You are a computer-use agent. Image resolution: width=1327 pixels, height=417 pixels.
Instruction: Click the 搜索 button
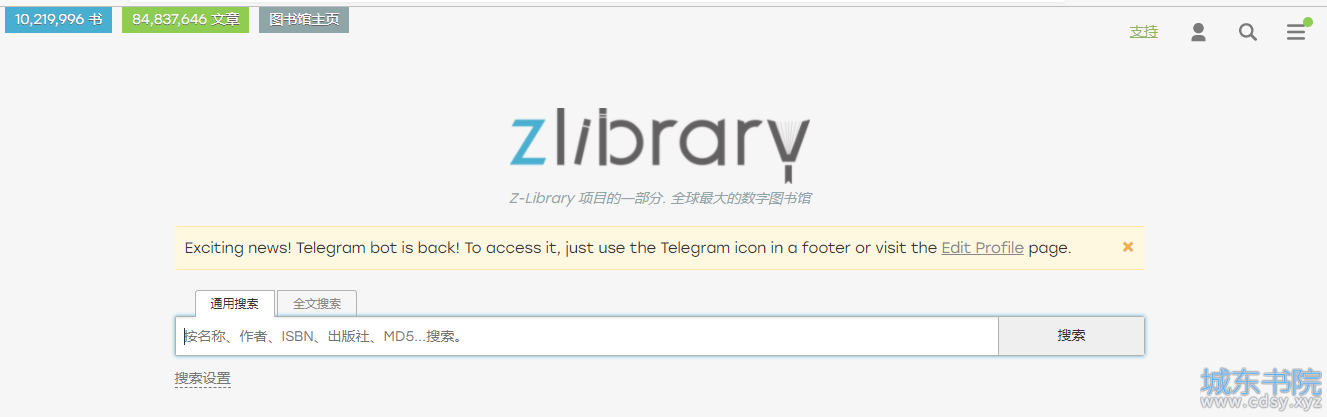1071,336
